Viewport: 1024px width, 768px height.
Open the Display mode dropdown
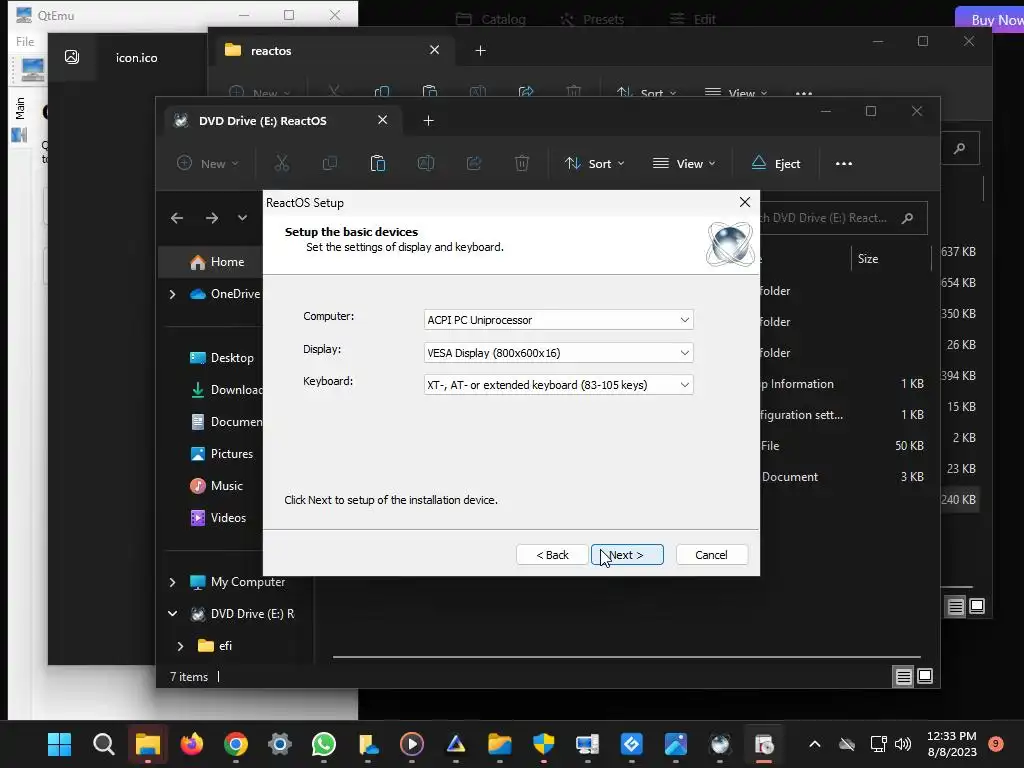pyautogui.click(x=558, y=353)
